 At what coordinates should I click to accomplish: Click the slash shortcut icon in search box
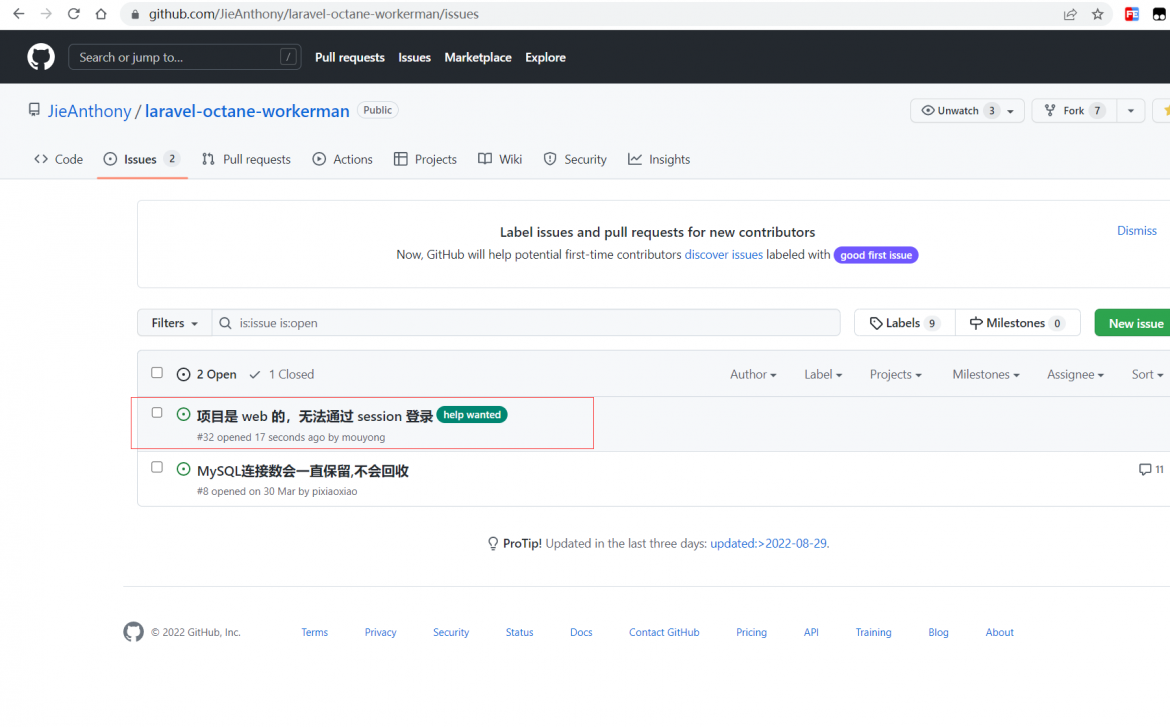pyautogui.click(x=288, y=57)
